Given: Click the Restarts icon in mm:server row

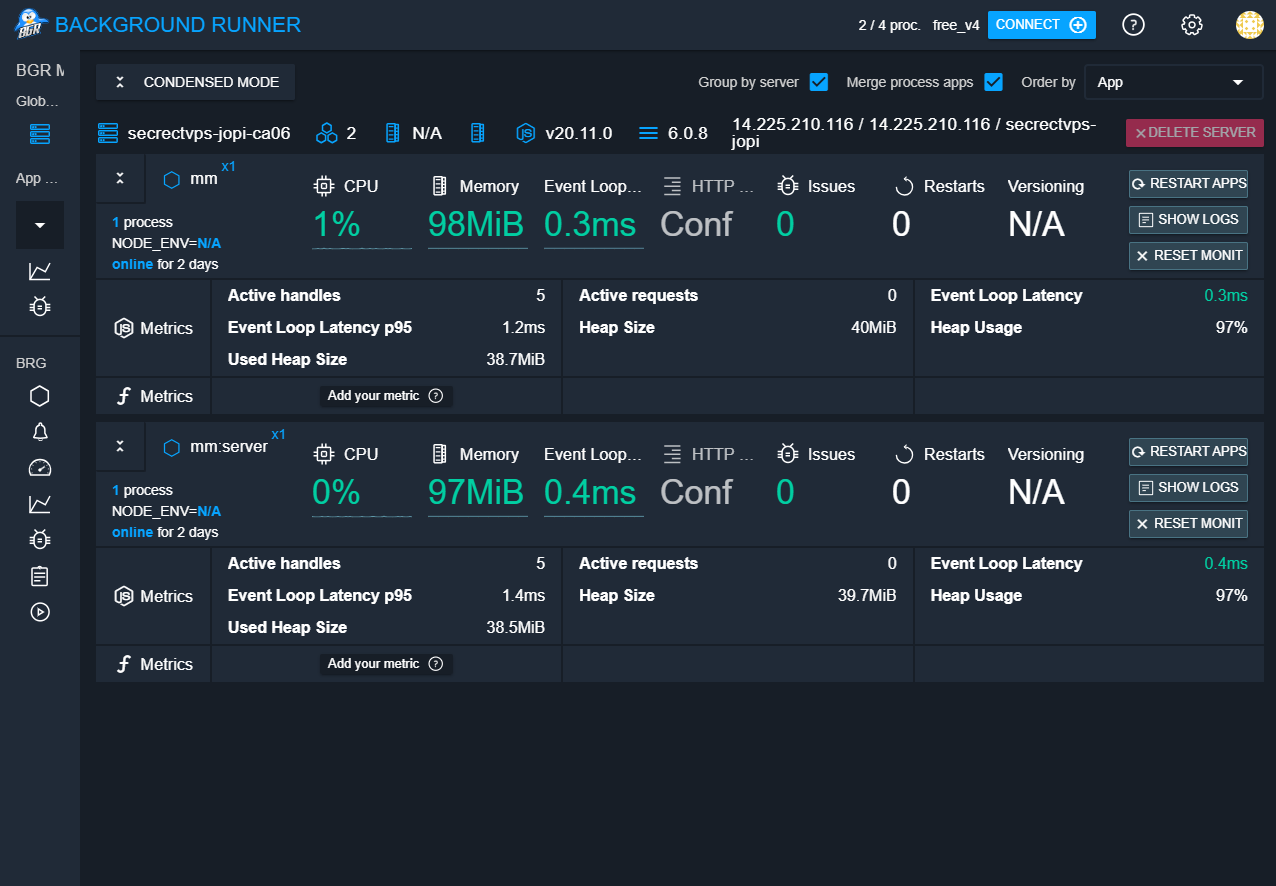Looking at the screenshot, I should click(x=904, y=455).
